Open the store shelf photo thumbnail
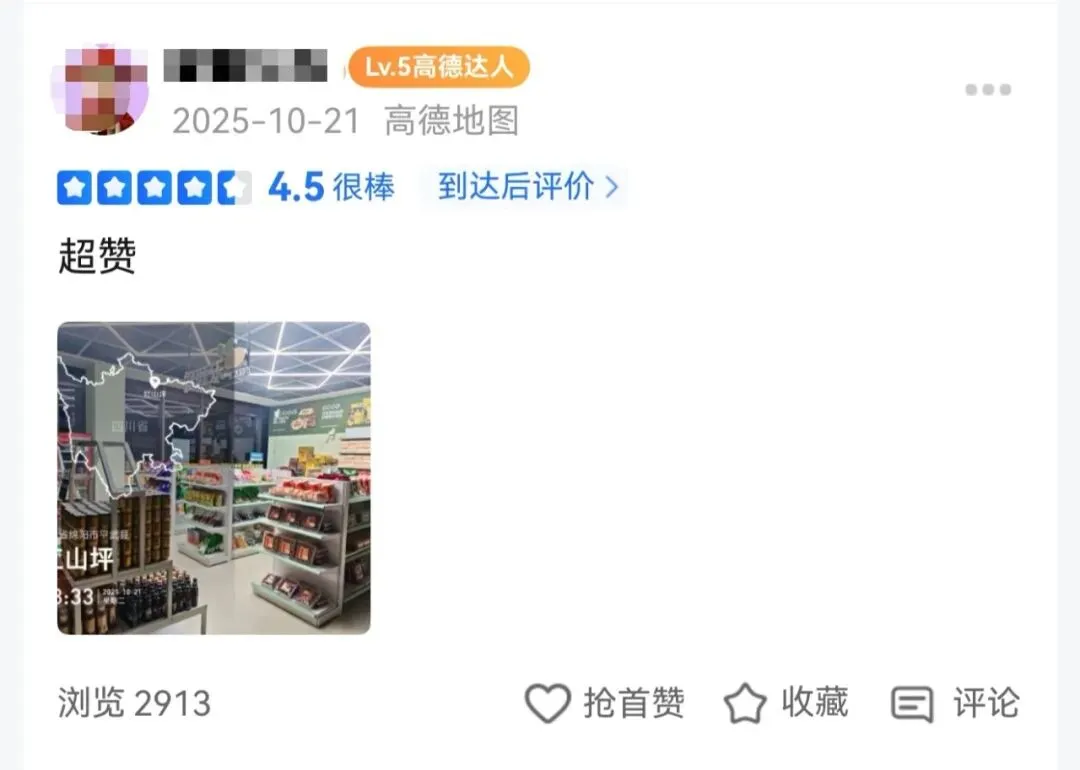Screen dimensions: 1080x770 [x=214, y=478]
